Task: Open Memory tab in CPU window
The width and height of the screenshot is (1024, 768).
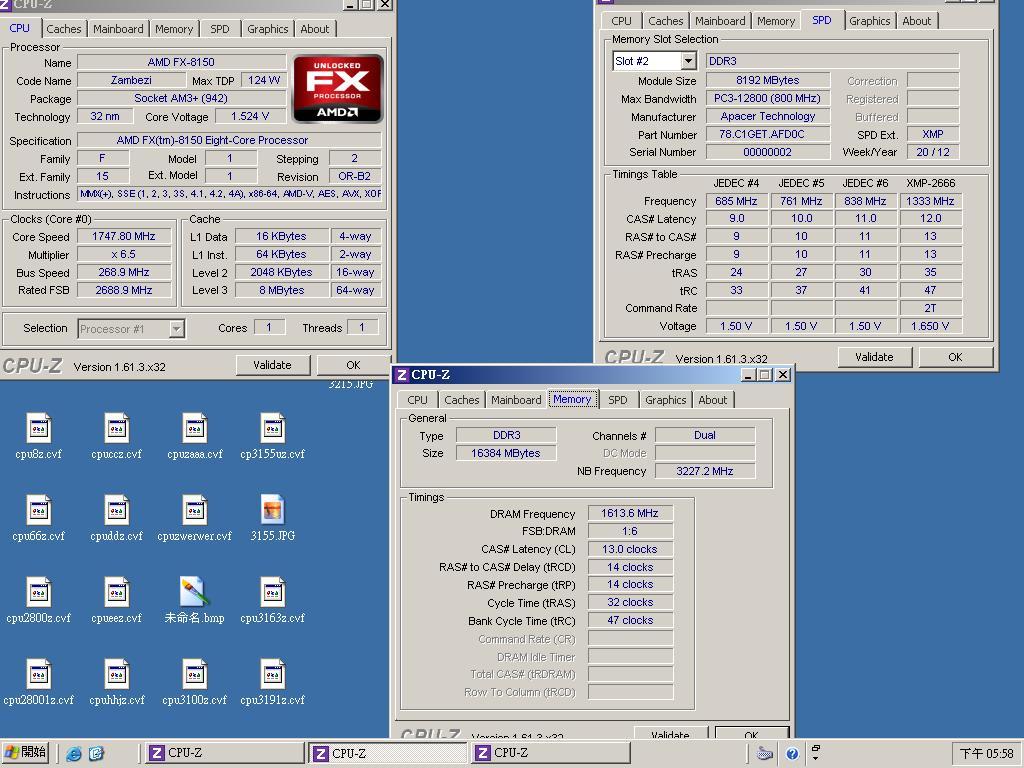Action: pos(174,29)
